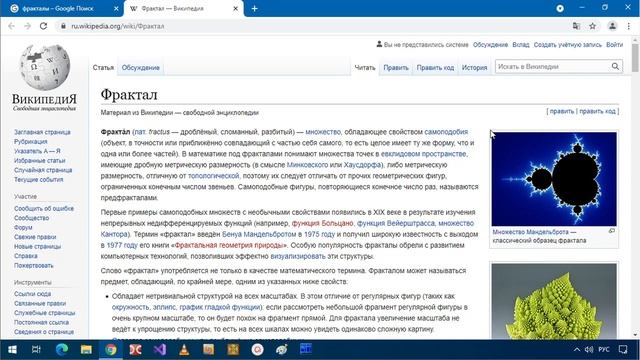Enlarge the Mandelbrot image caption icon
The width and height of the screenshot is (640, 360).
tap(611, 231)
